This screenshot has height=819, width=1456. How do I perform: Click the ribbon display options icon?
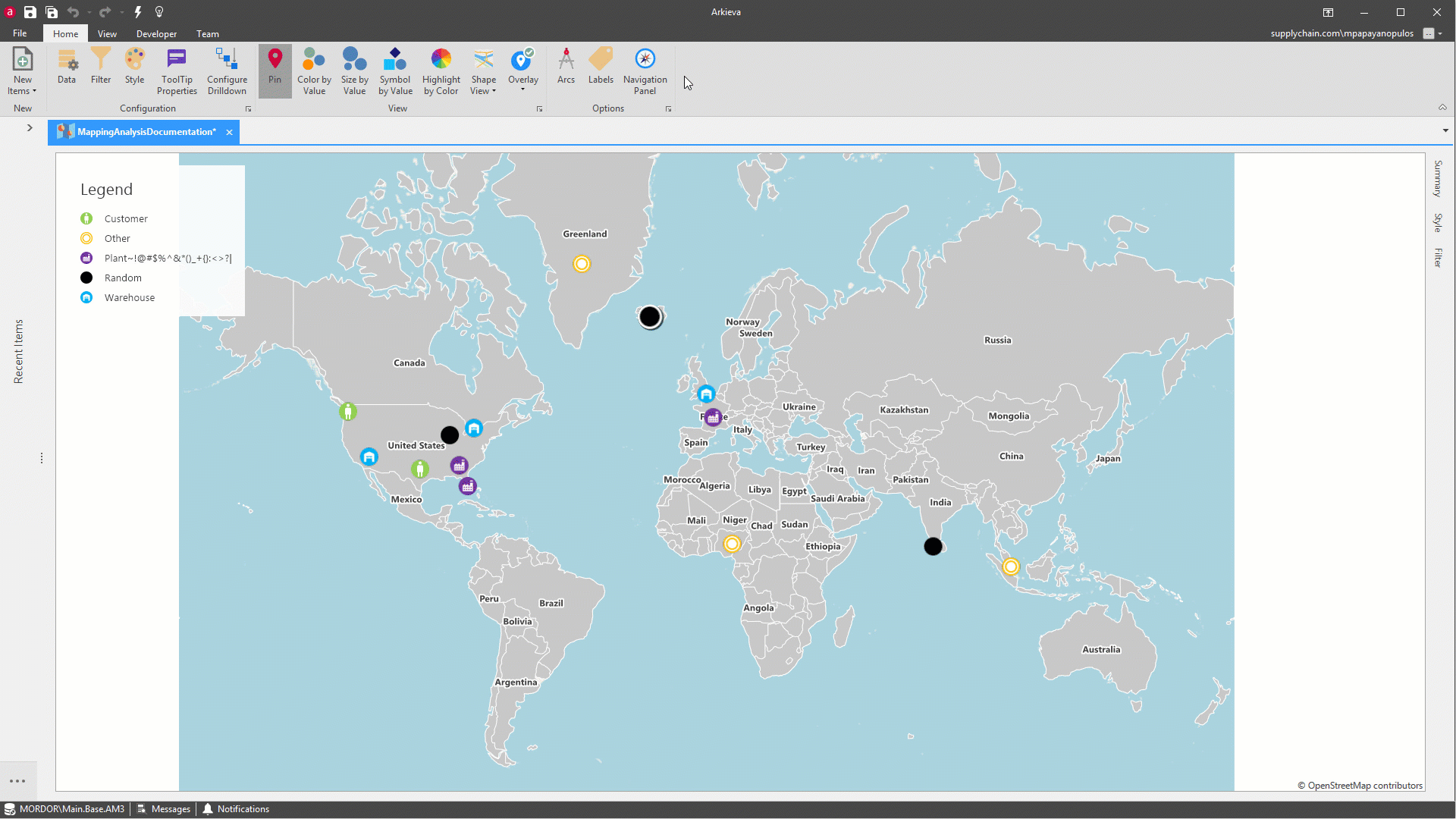1328,12
